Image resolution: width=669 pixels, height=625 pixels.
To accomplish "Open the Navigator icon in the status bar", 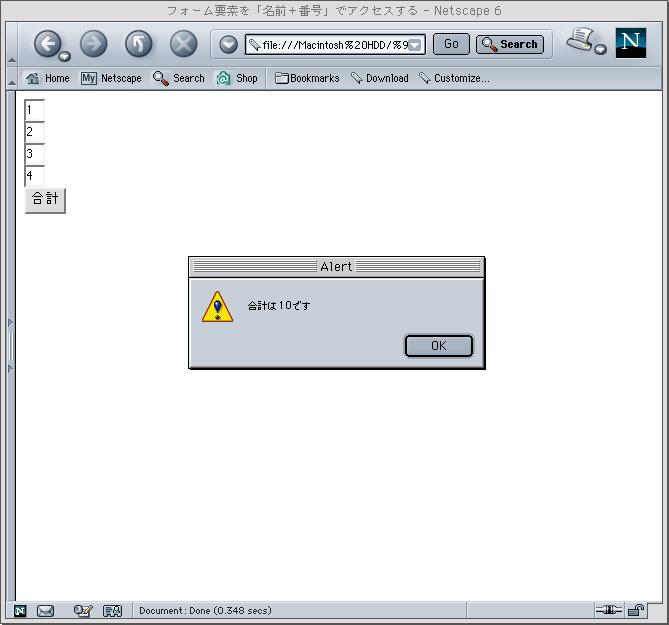I will pyautogui.click(x=20, y=611).
